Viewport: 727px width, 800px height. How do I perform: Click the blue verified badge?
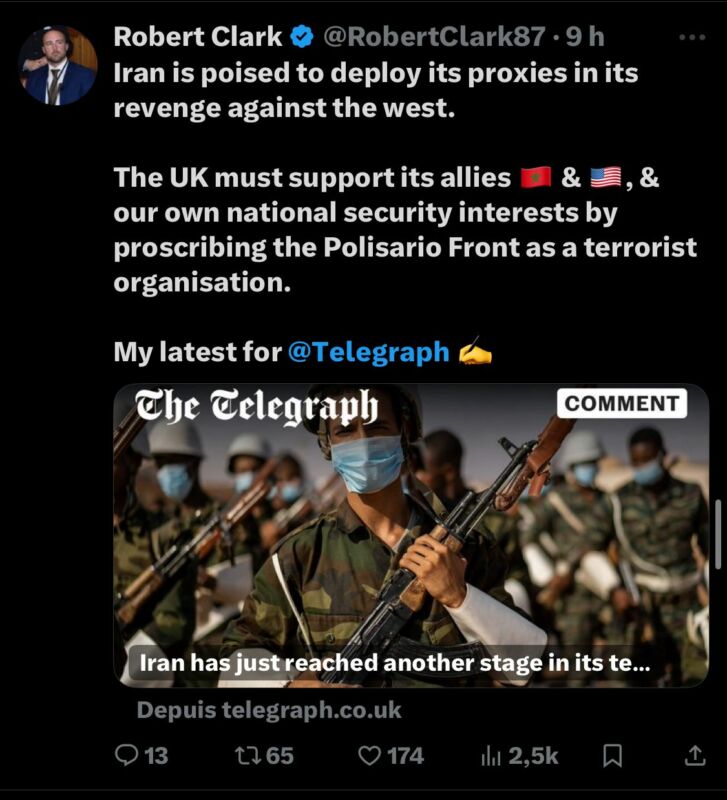tap(302, 37)
